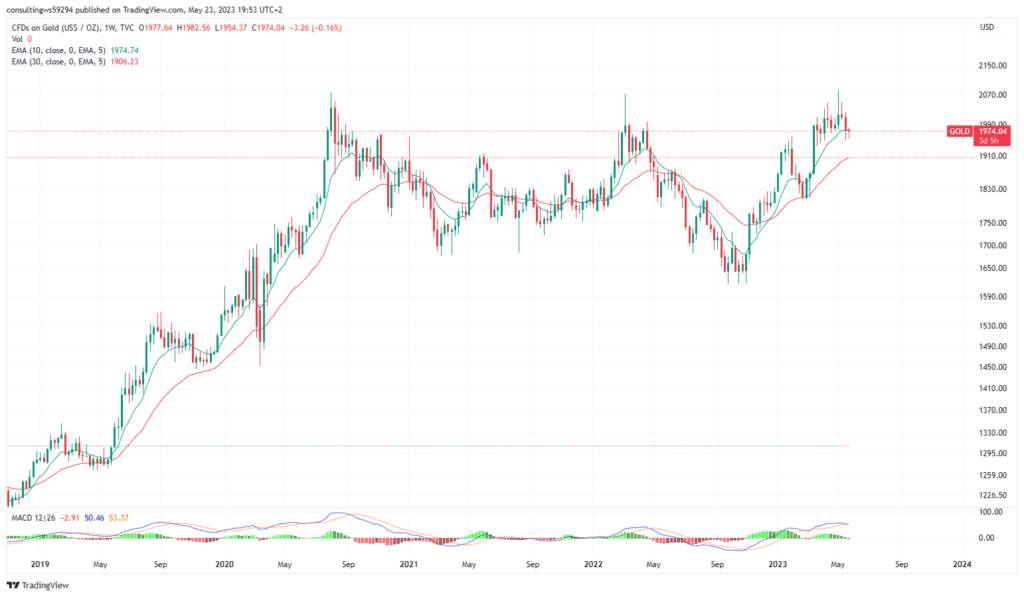The height and width of the screenshot is (597, 1024).
Task: Click the MACD 100.00 scale label
Action: (990, 512)
